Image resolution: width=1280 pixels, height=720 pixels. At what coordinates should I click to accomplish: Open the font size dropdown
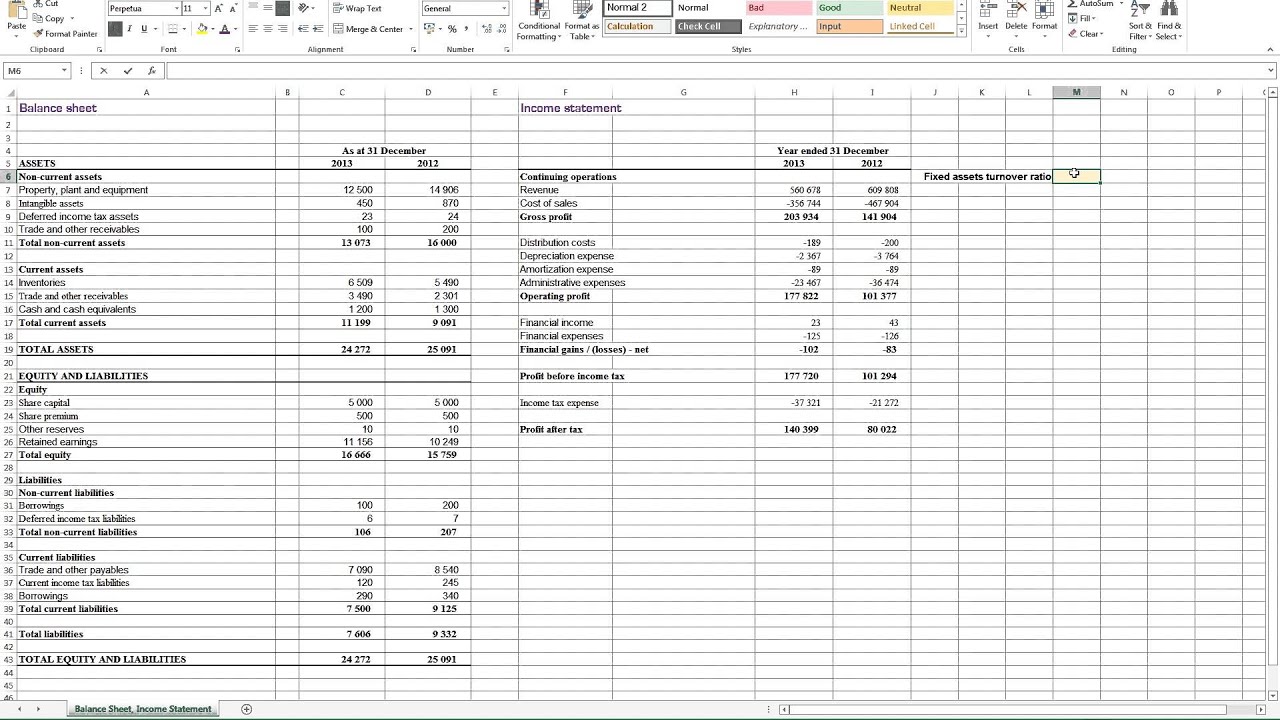(x=204, y=8)
